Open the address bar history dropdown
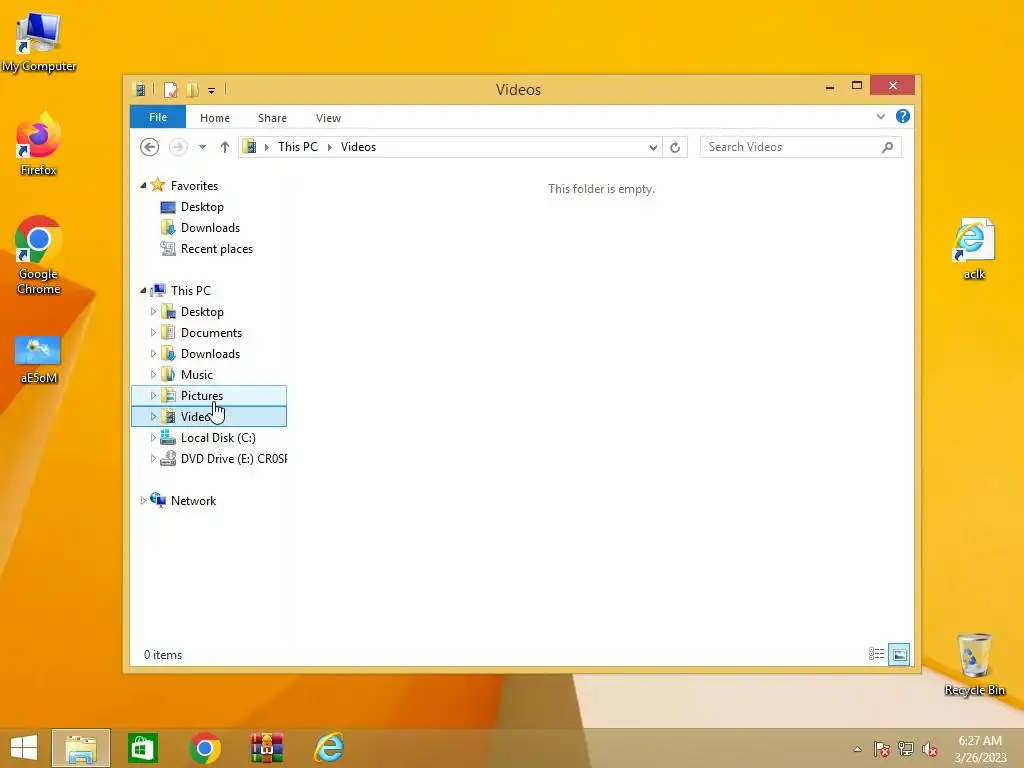 653,148
